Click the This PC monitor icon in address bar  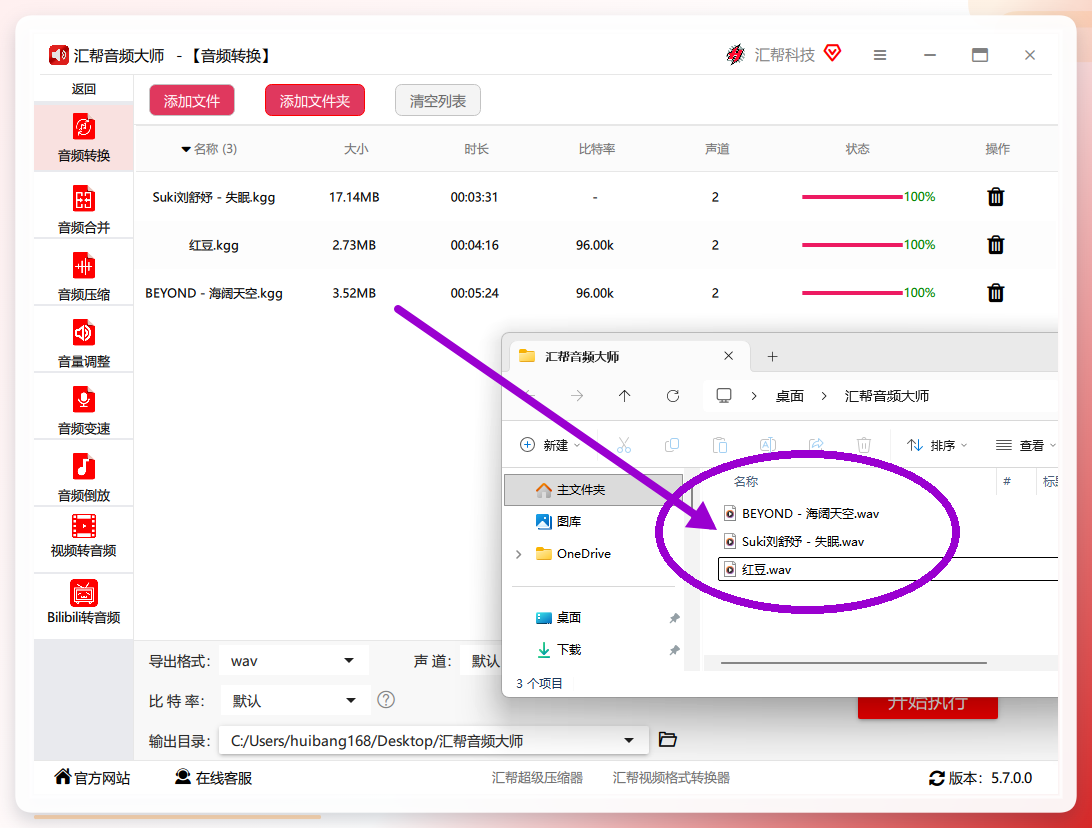tap(724, 396)
